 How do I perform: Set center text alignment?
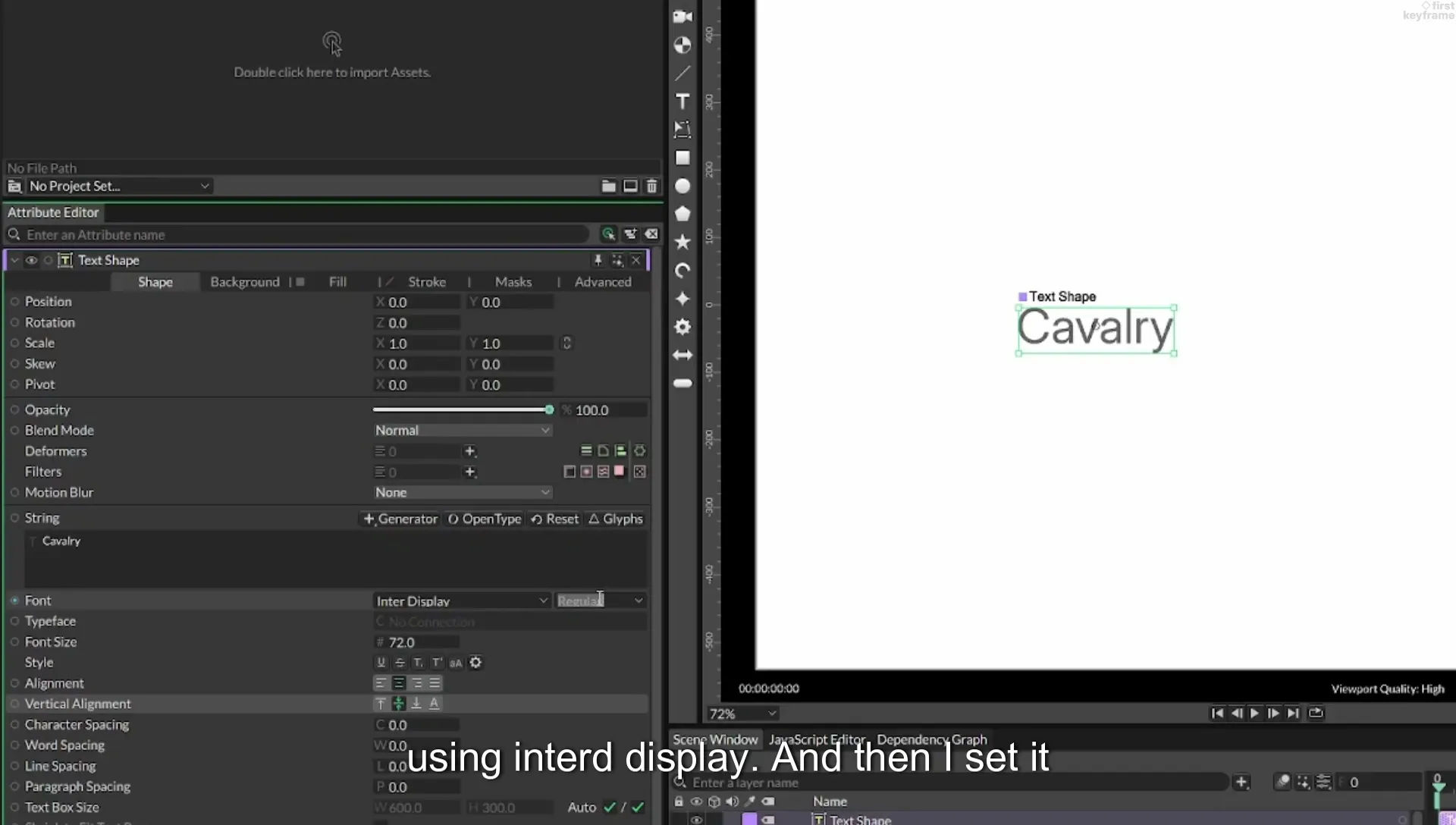(399, 683)
